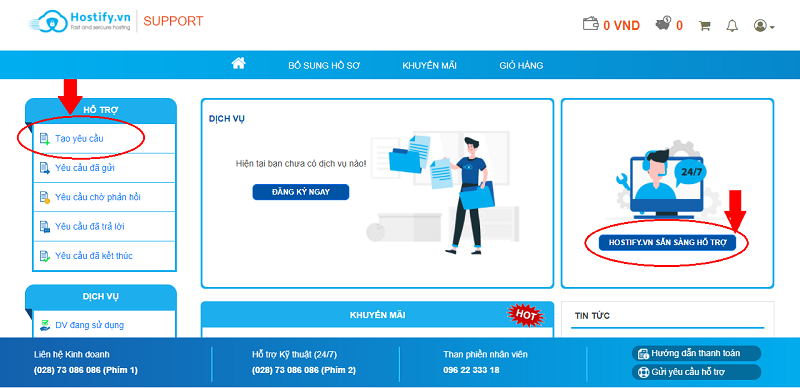Click the Hướng dẫn thanh toán button
Image resolution: width=800 pixels, height=388 pixels.
[x=696, y=353]
